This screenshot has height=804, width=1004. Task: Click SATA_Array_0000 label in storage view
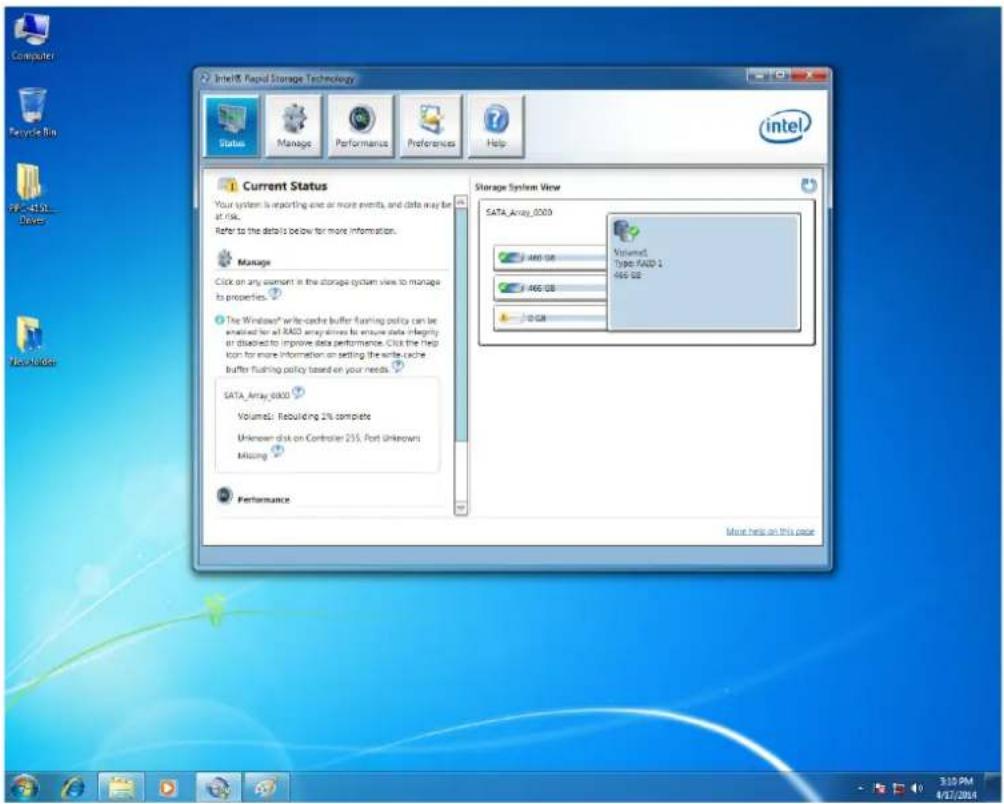(x=519, y=213)
